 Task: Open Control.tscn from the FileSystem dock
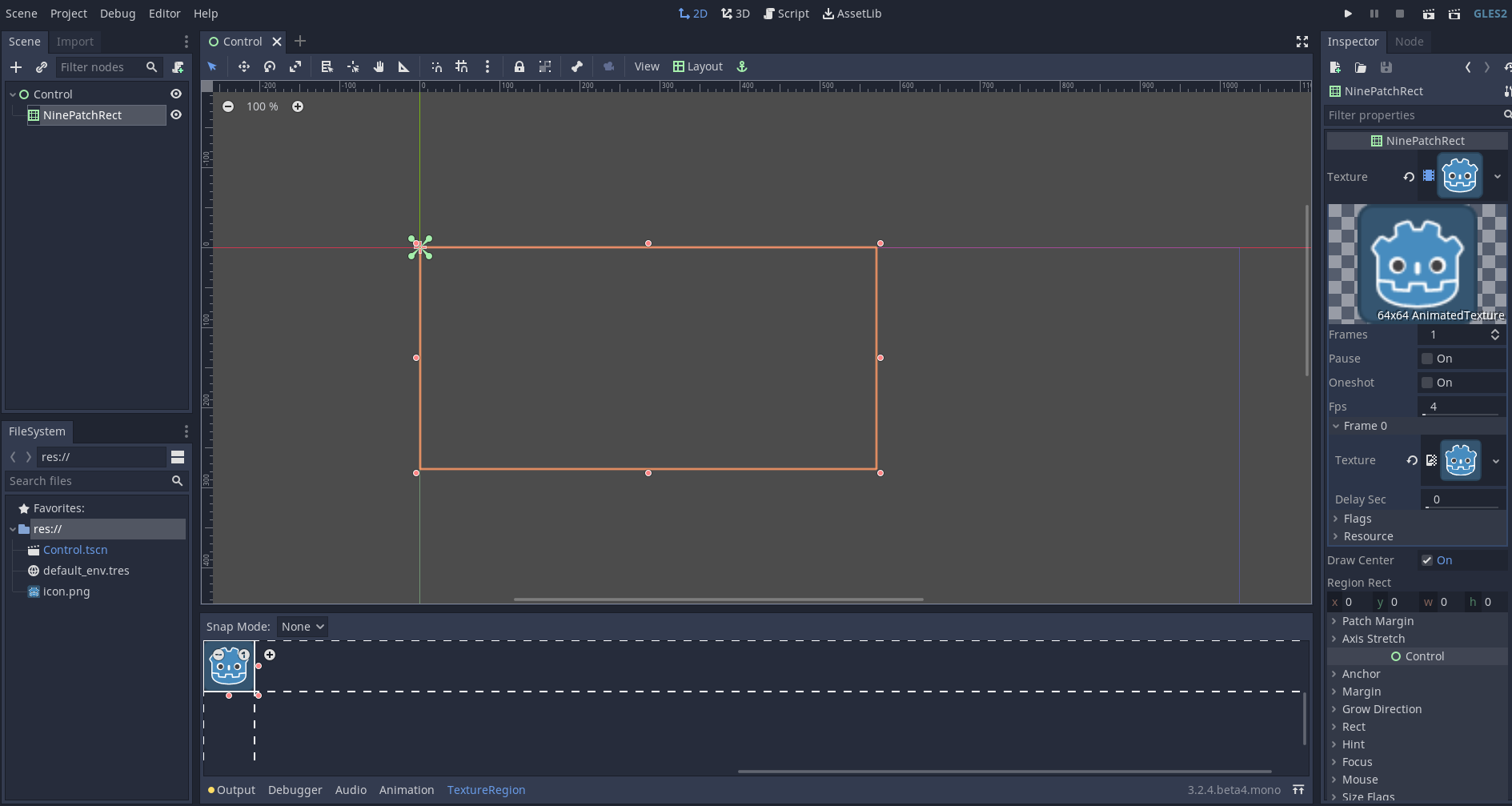click(x=75, y=550)
